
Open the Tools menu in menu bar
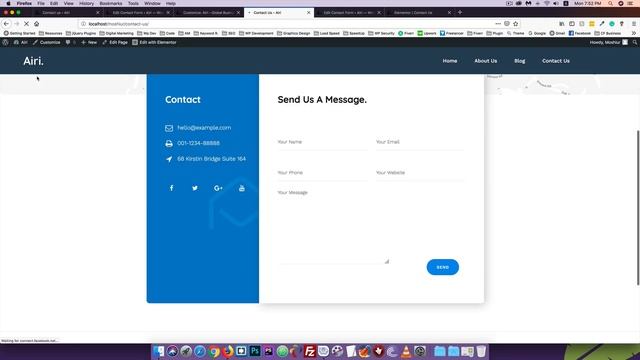[133, 3]
